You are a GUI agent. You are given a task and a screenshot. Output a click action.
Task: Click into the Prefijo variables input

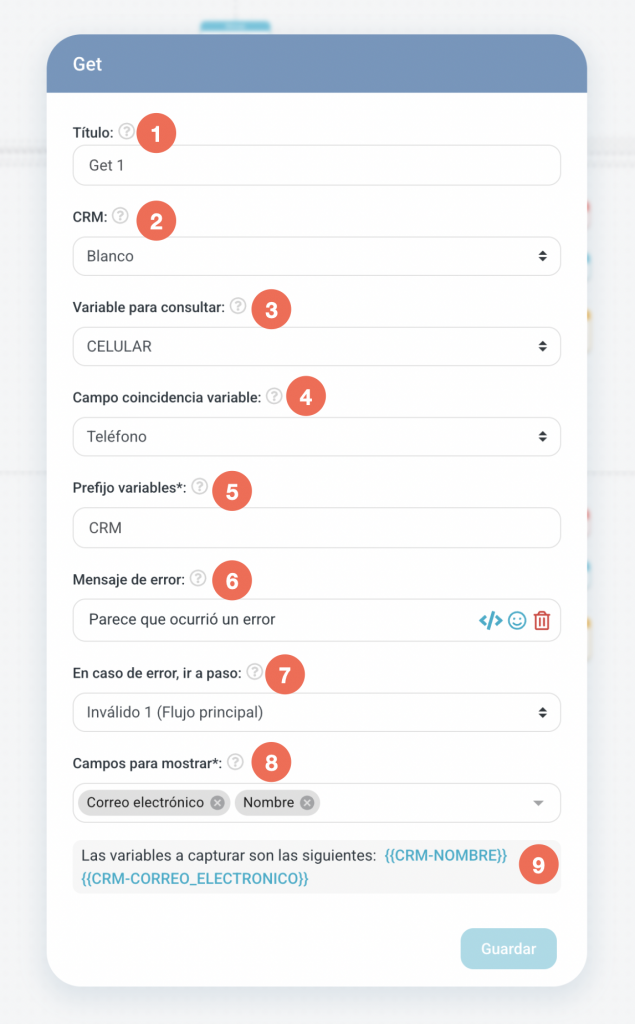point(316,527)
